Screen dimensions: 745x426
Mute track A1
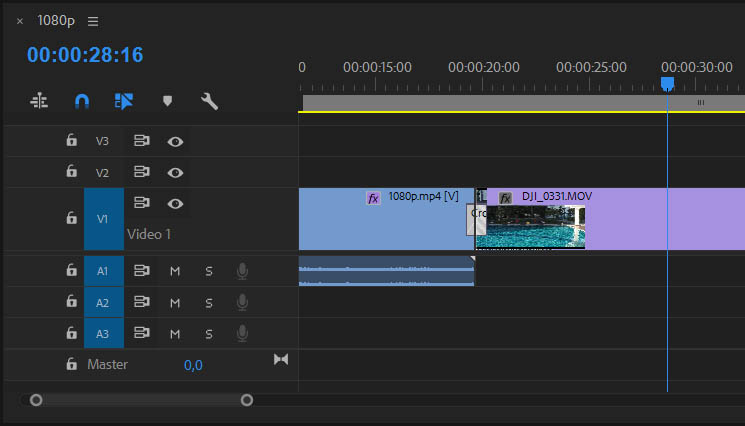pyautogui.click(x=175, y=271)
